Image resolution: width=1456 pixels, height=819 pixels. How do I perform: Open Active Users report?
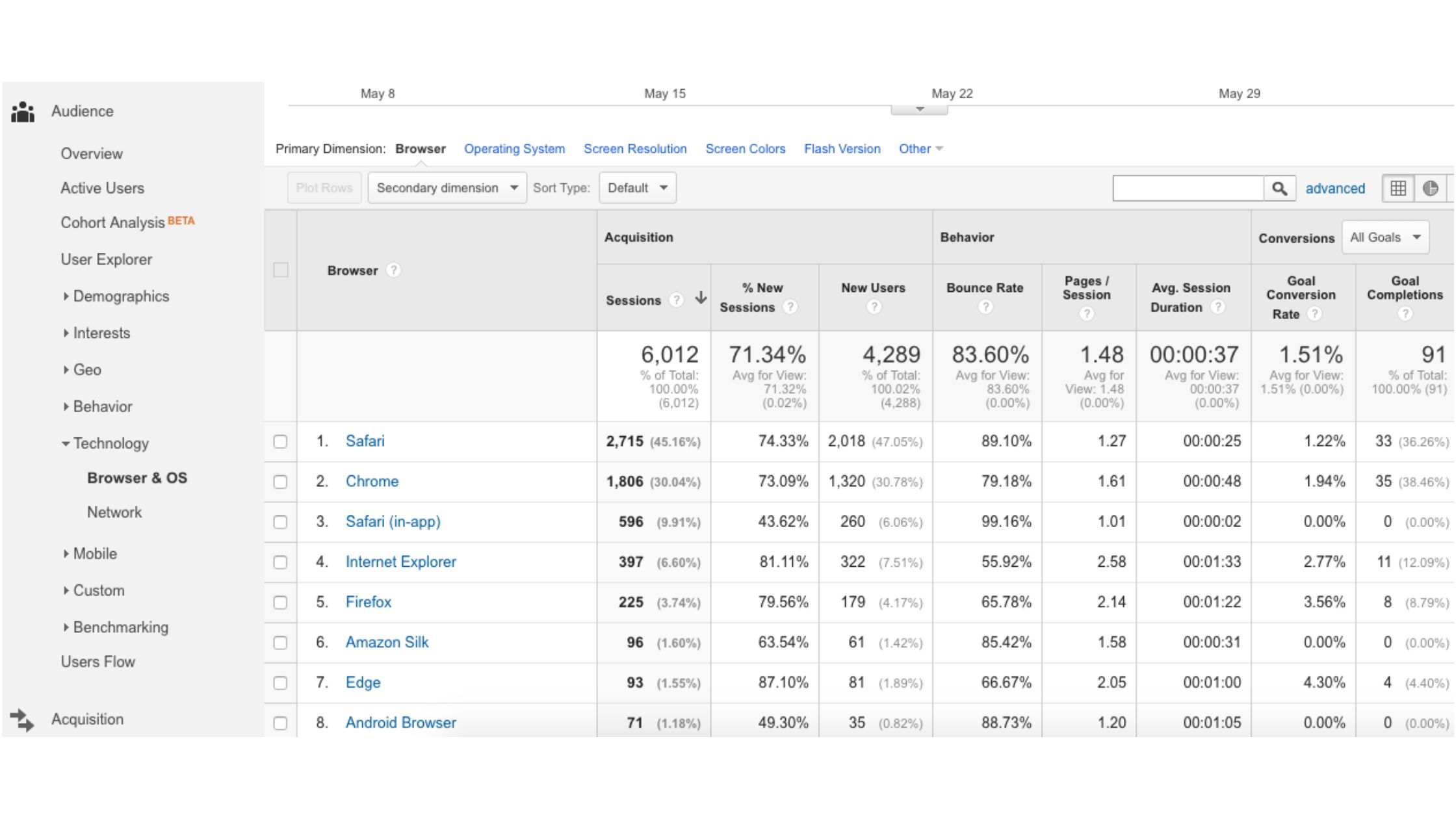click(x=103, y=188)
